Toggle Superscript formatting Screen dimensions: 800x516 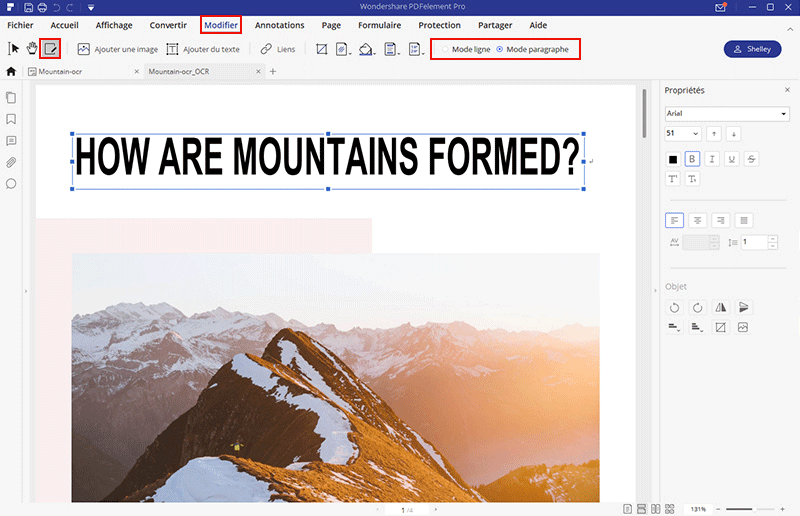pyautogui.click(x=673, y=179)
